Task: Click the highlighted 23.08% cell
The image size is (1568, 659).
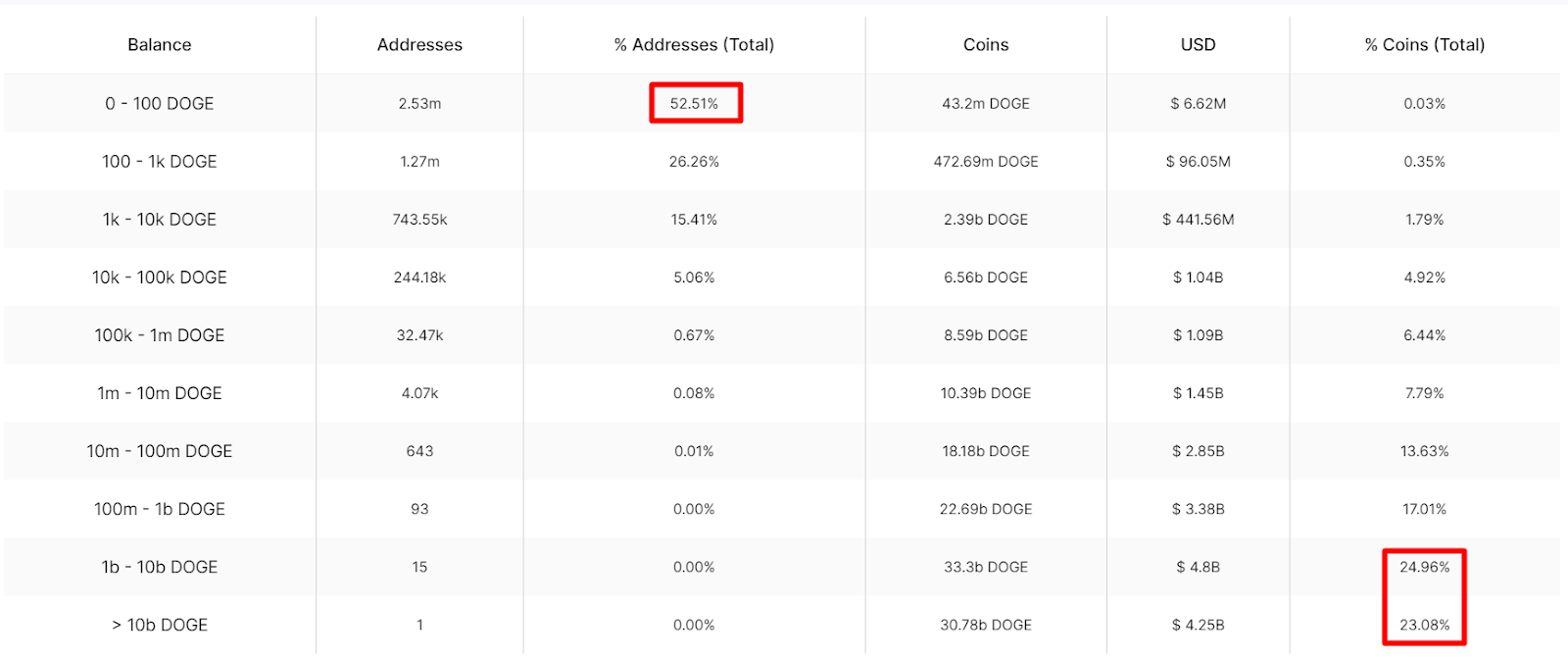Action: [1424, 625]
